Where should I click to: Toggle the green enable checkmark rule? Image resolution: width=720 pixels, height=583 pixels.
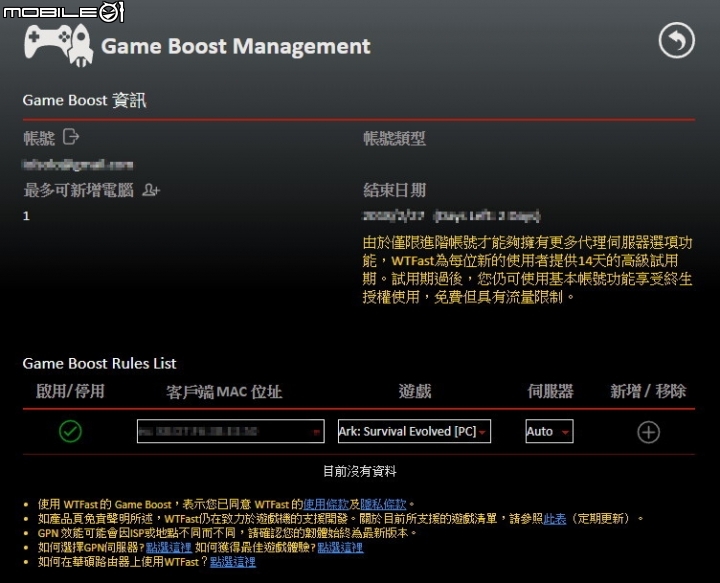(x=70, y=431)
